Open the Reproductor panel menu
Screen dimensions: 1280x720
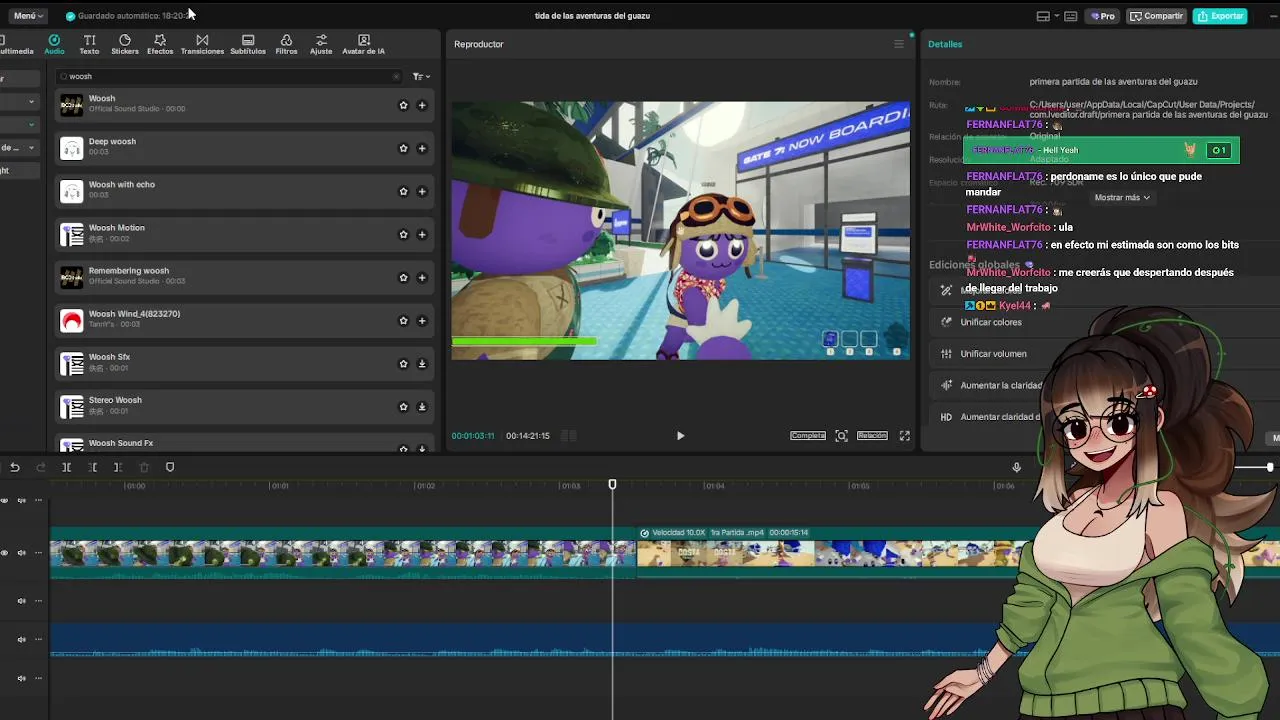(x=899, y=44)
